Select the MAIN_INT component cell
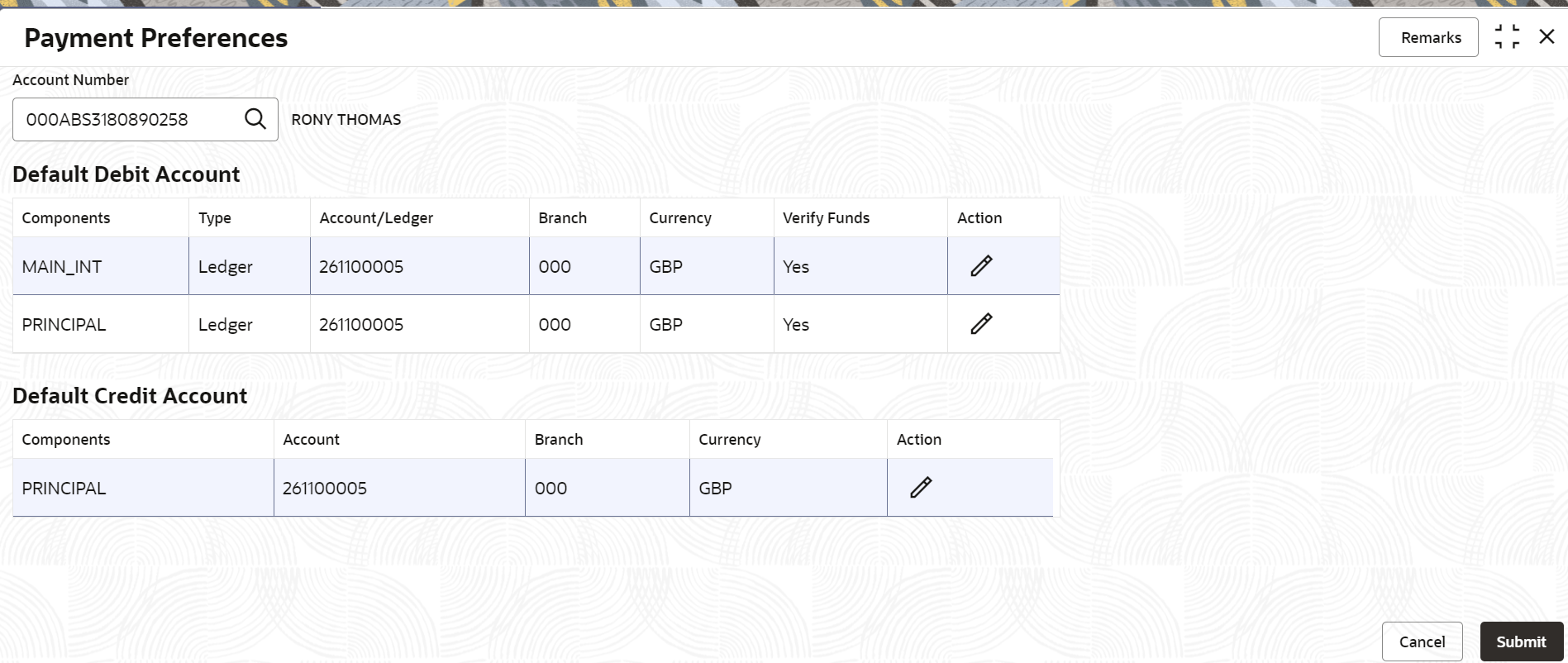Viewport: 1568px width, 663px height. point(62,267)
